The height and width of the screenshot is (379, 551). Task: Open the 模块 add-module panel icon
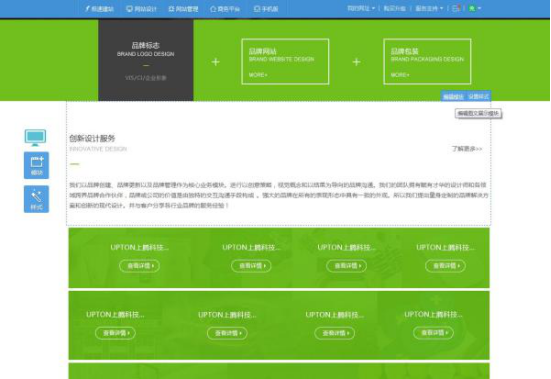point(37,165)
